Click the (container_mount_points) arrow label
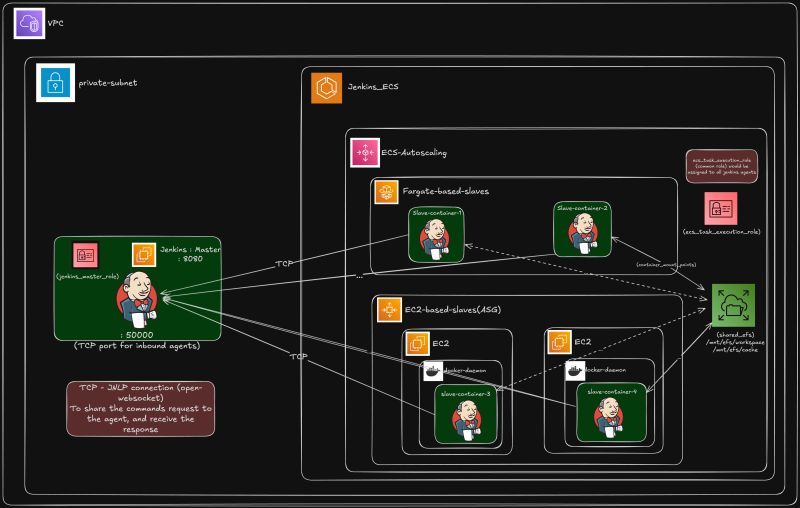This screenshot has height=508, width=800. tap(666, 265)
